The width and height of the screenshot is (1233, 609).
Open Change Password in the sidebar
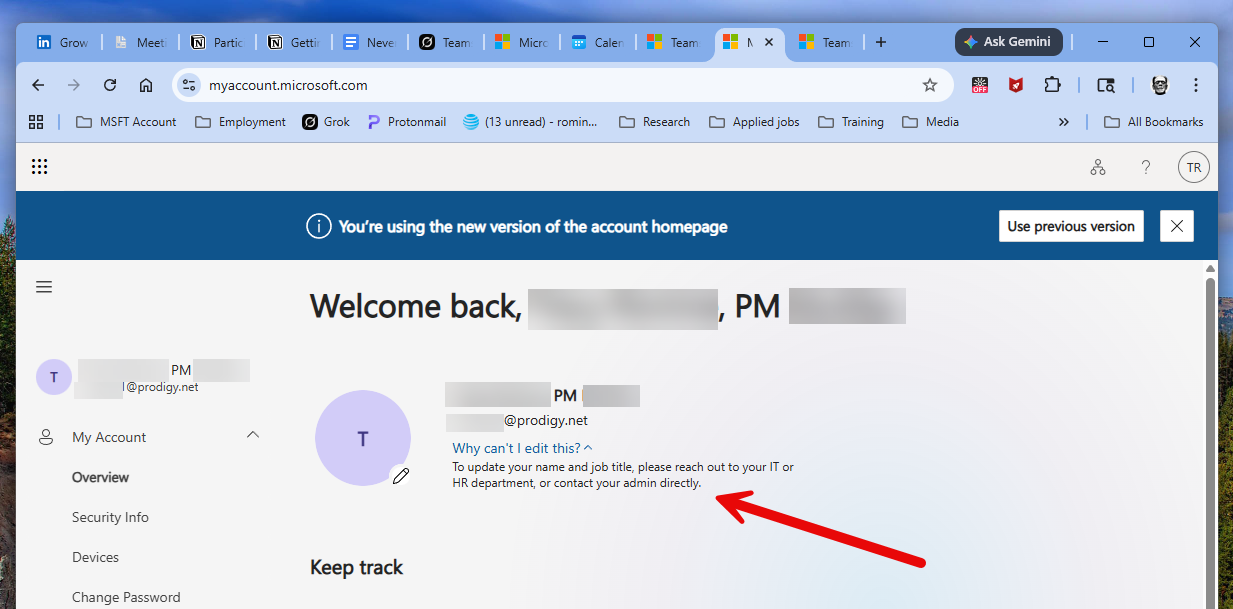(x=126, y=597)
